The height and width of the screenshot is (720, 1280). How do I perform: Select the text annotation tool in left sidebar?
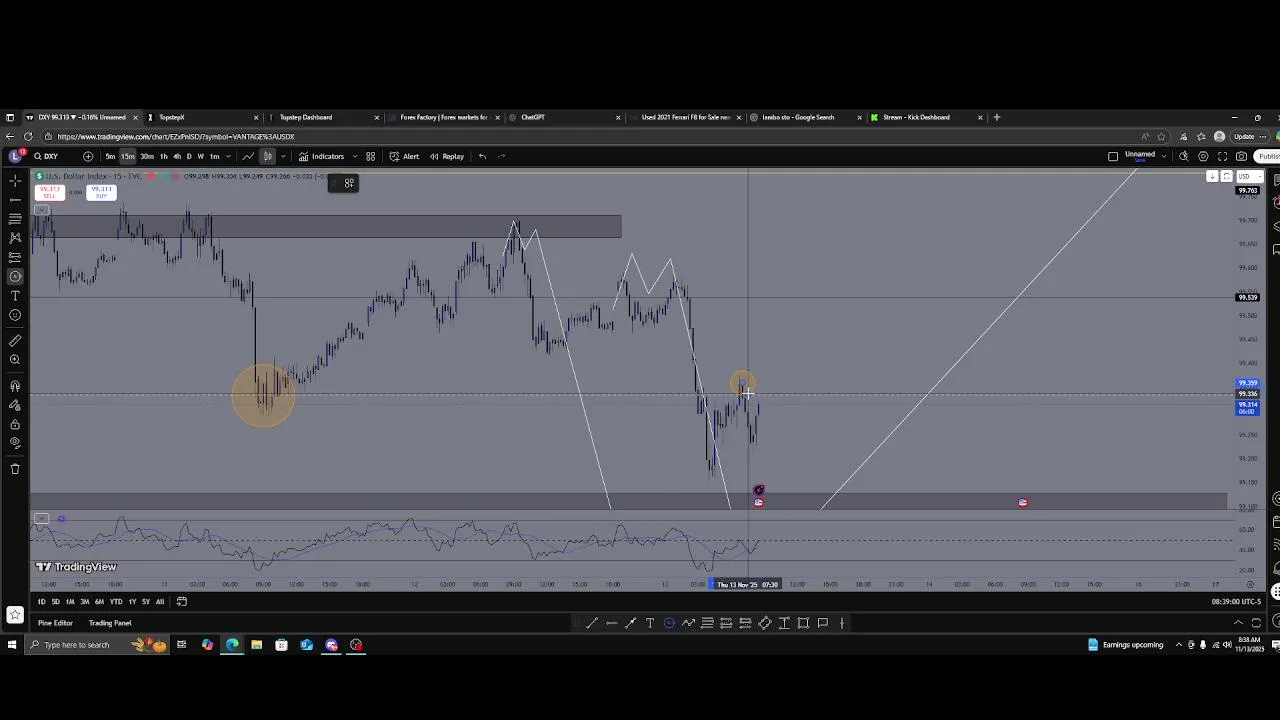[15, 296]
